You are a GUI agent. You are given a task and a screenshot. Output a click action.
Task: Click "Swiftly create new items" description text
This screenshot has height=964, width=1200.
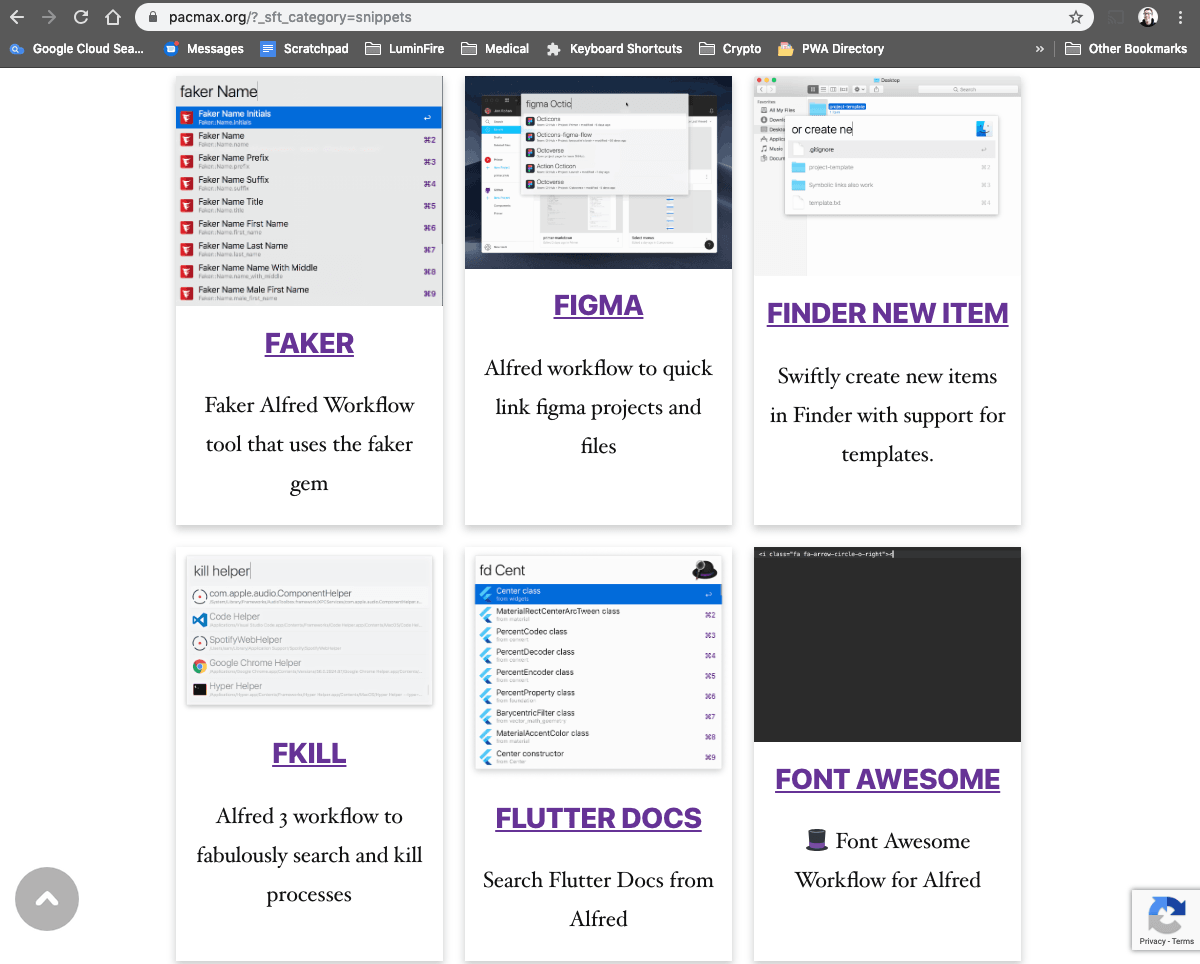[887, 415]
